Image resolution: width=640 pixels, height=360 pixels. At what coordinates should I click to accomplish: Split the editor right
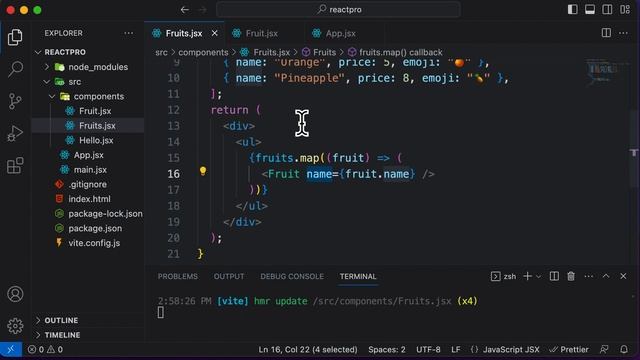point(606,33)
